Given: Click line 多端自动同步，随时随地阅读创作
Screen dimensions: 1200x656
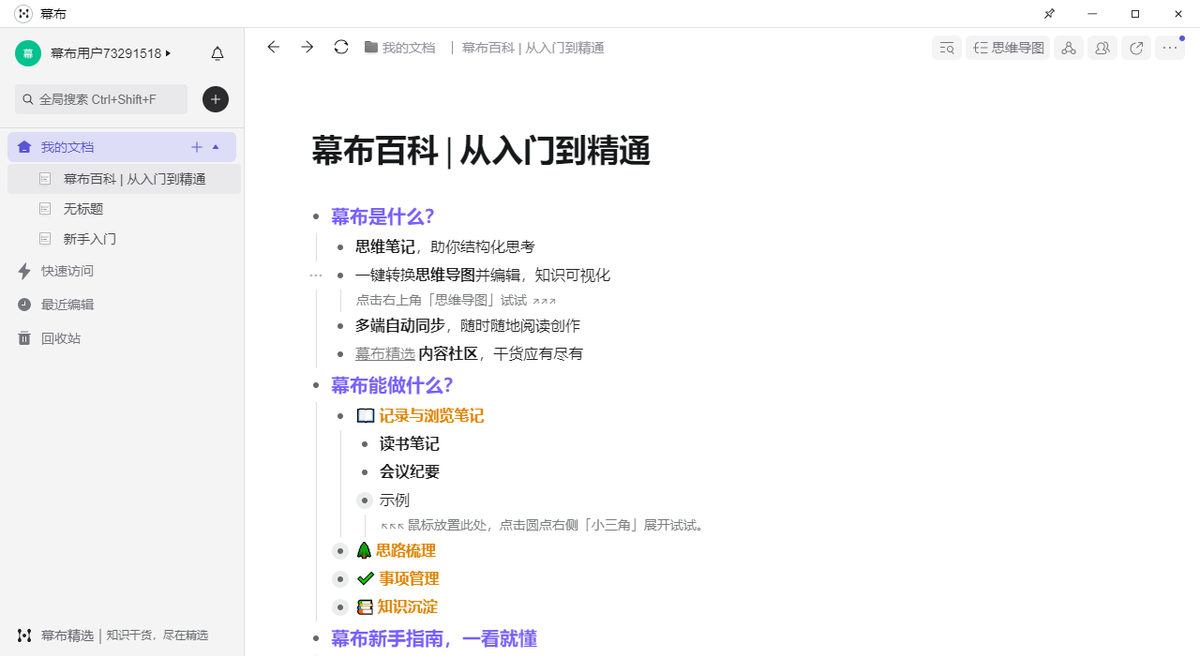Looking at the screenshot, I should (467, 326).
